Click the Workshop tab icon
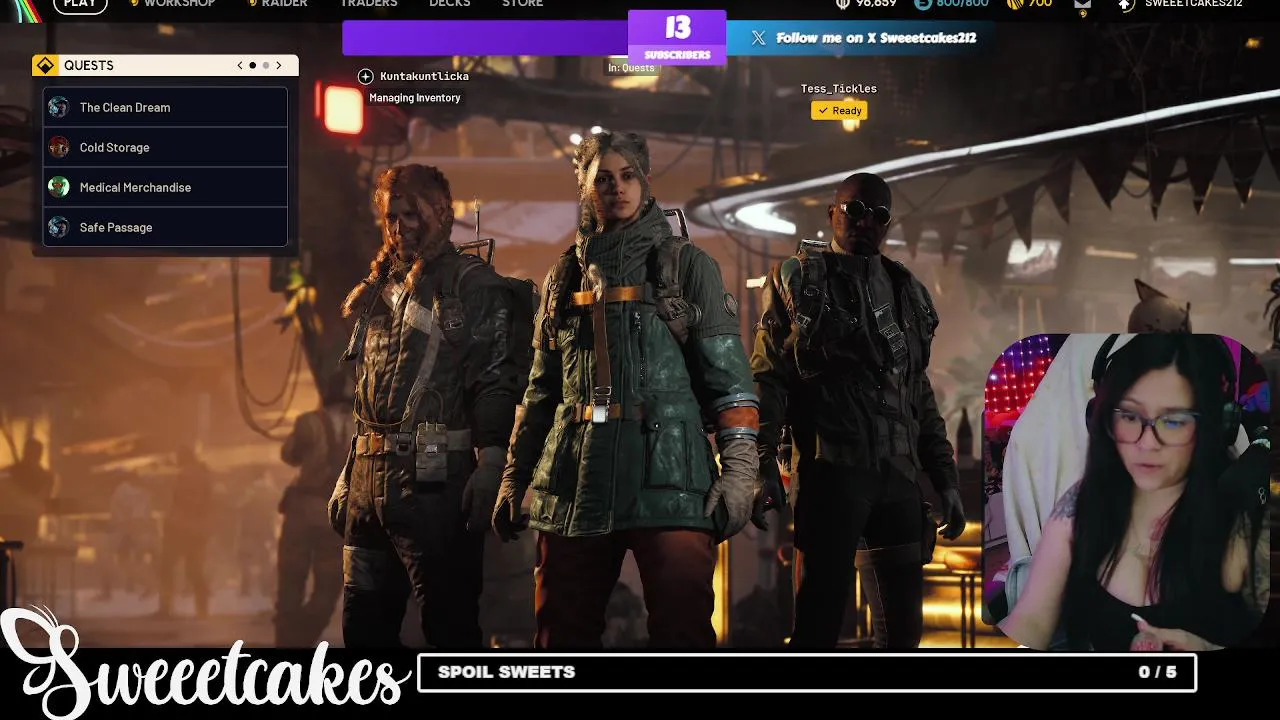 [134, 3]
